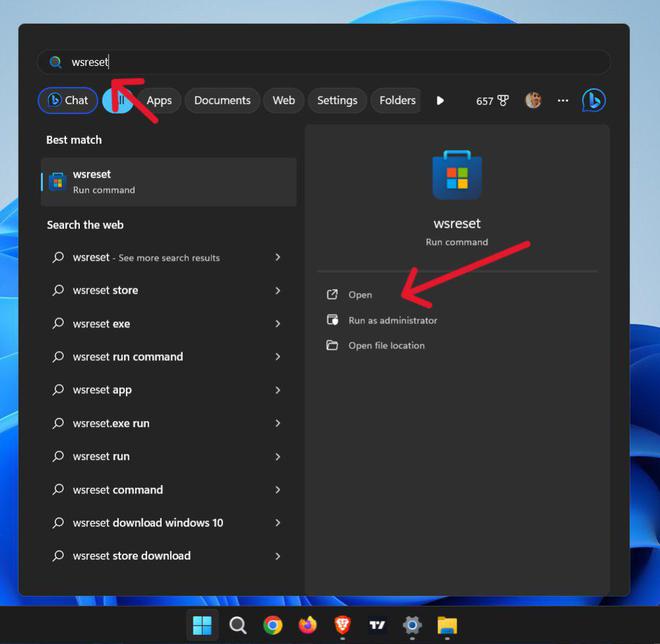
Task: Click in the search text field containing wsreset
Action: [324, 62]
